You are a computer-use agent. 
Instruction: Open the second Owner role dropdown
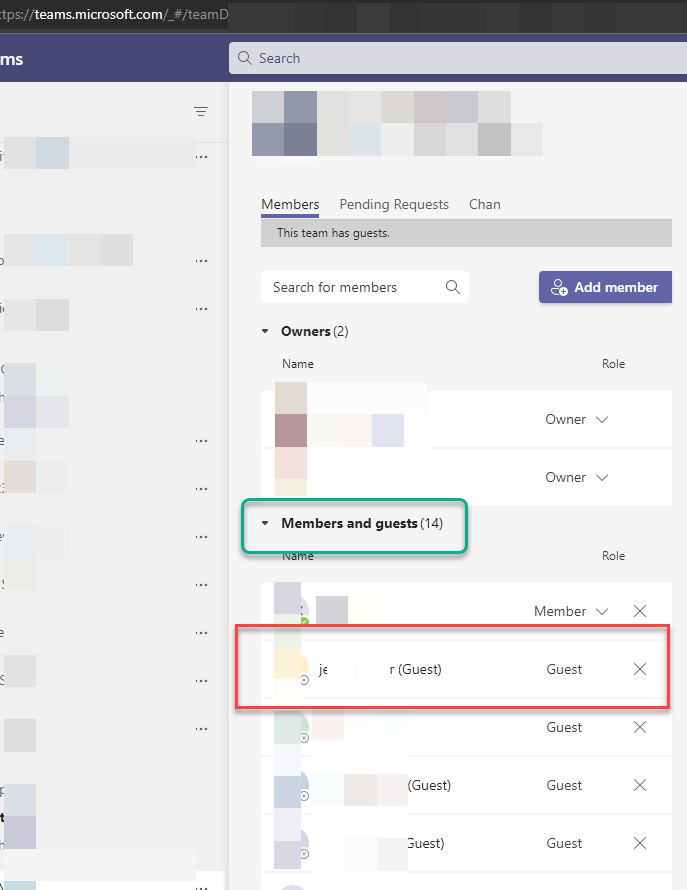click(x=602, y=477)
